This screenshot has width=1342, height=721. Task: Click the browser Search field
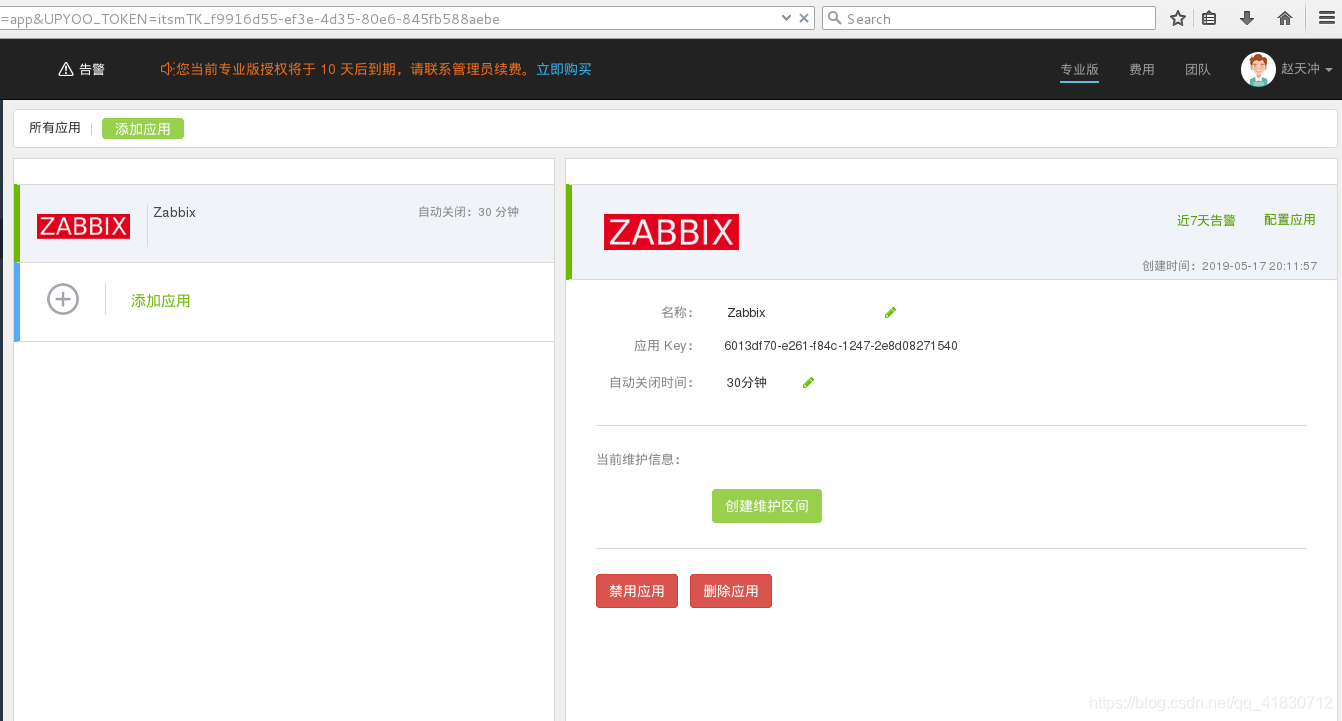coord(988,18)
